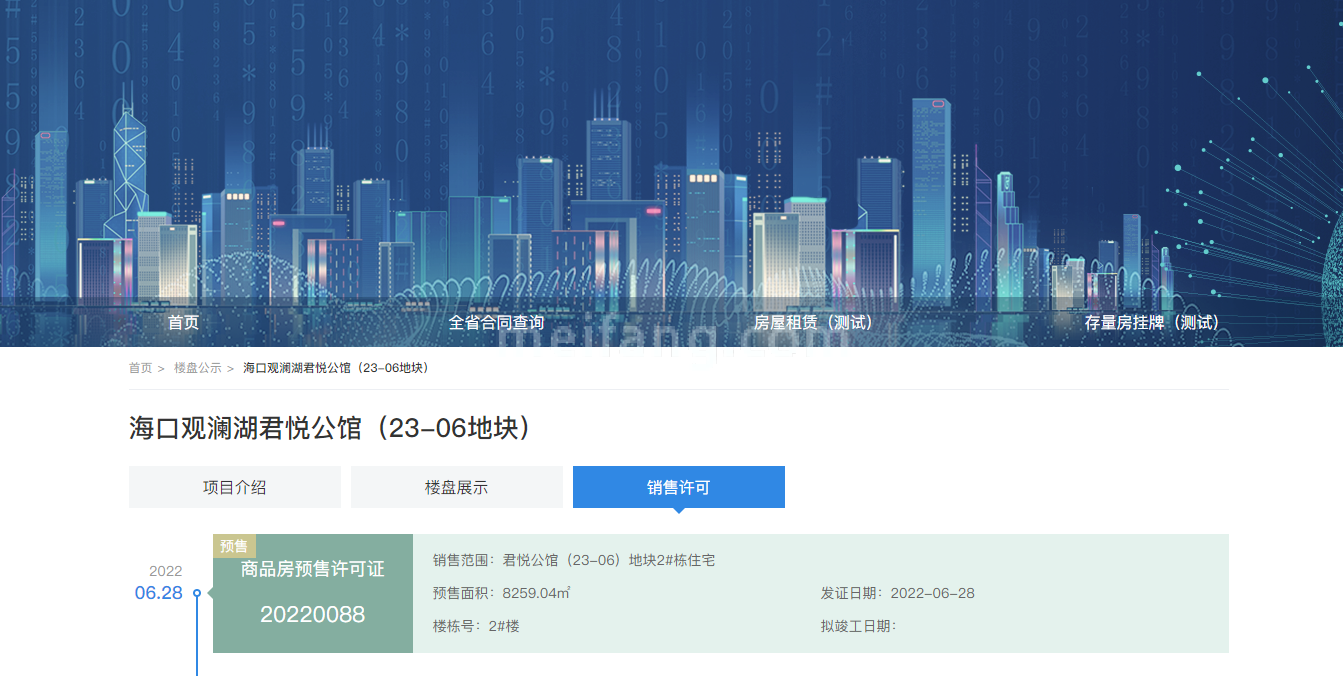Open 全省合同查询 in the navigation bar
The height and width of the screenshot is (676, 1343).
[x=496, y=322]
